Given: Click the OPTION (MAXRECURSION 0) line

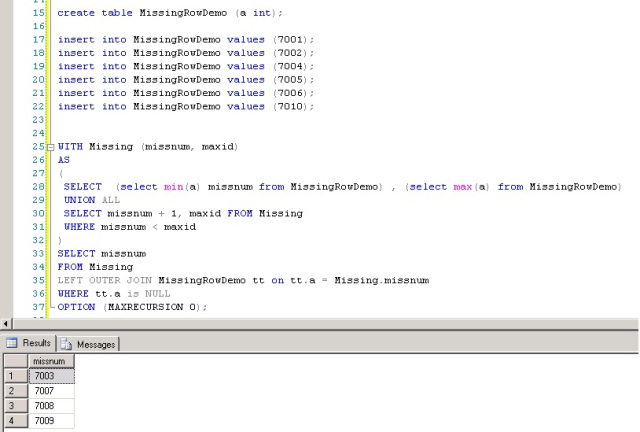Looking at the screenshot, I should 132,307.
